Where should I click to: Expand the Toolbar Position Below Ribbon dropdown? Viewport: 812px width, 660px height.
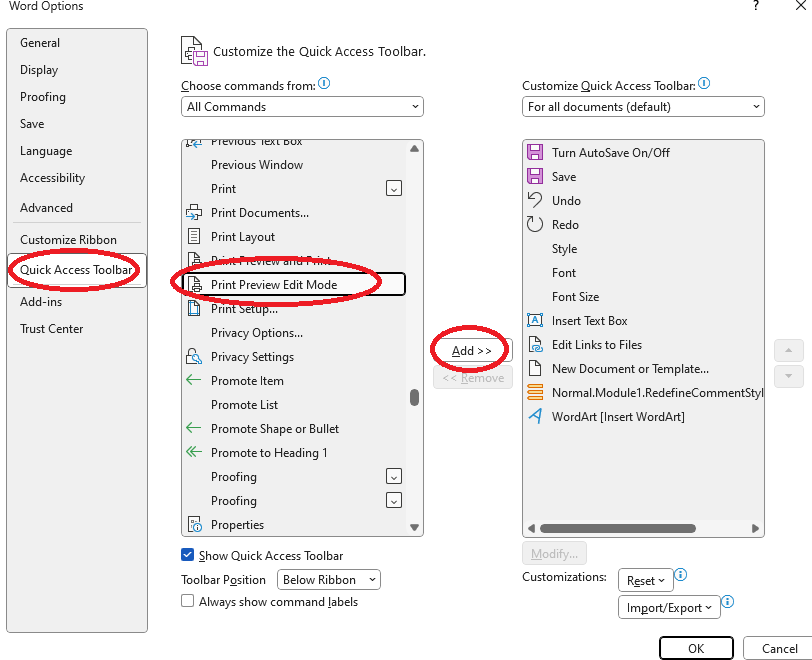(x=329, y=580)
